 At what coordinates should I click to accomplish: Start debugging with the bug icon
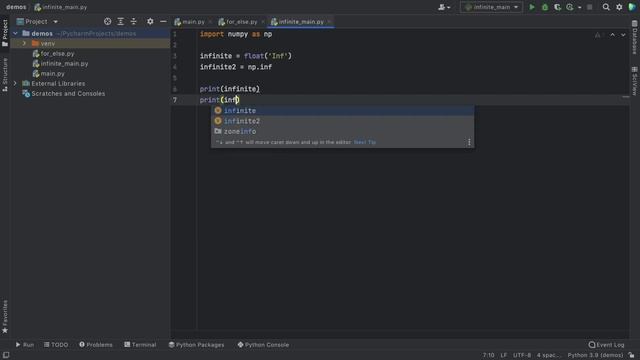(x=545, y=7)
